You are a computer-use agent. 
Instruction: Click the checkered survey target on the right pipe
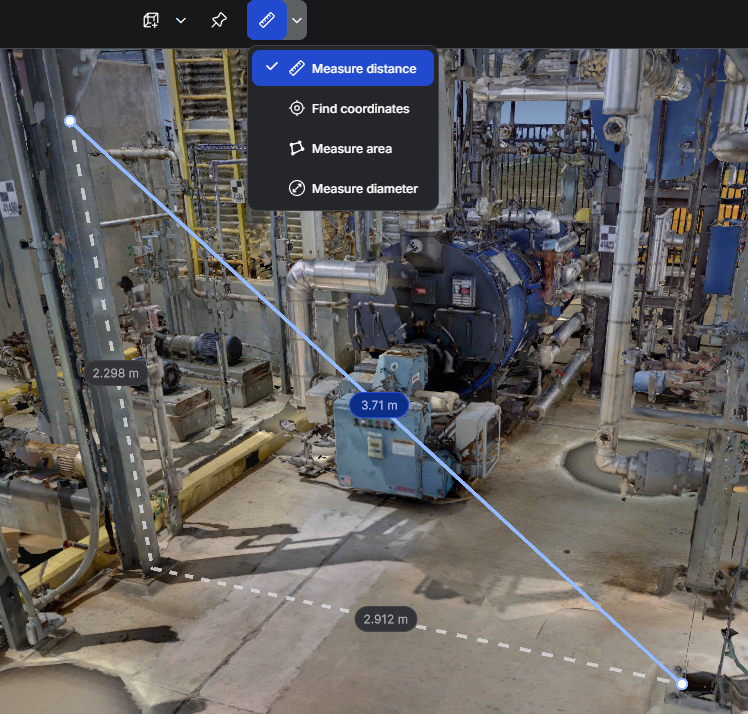pos(607,239)
